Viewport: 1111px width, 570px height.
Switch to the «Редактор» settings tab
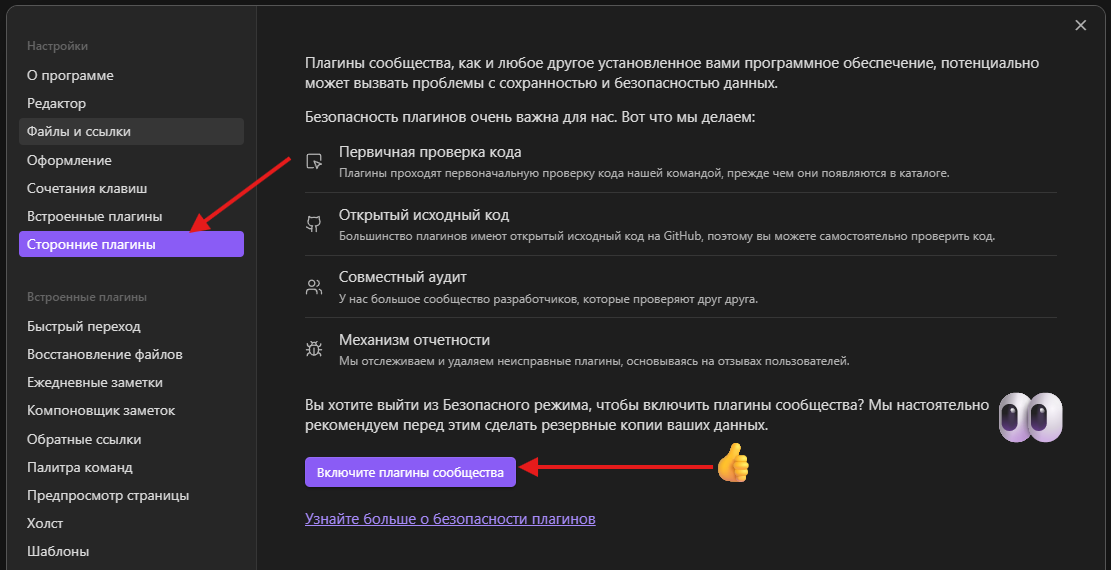pyautogui.click(x=57, y=103)
